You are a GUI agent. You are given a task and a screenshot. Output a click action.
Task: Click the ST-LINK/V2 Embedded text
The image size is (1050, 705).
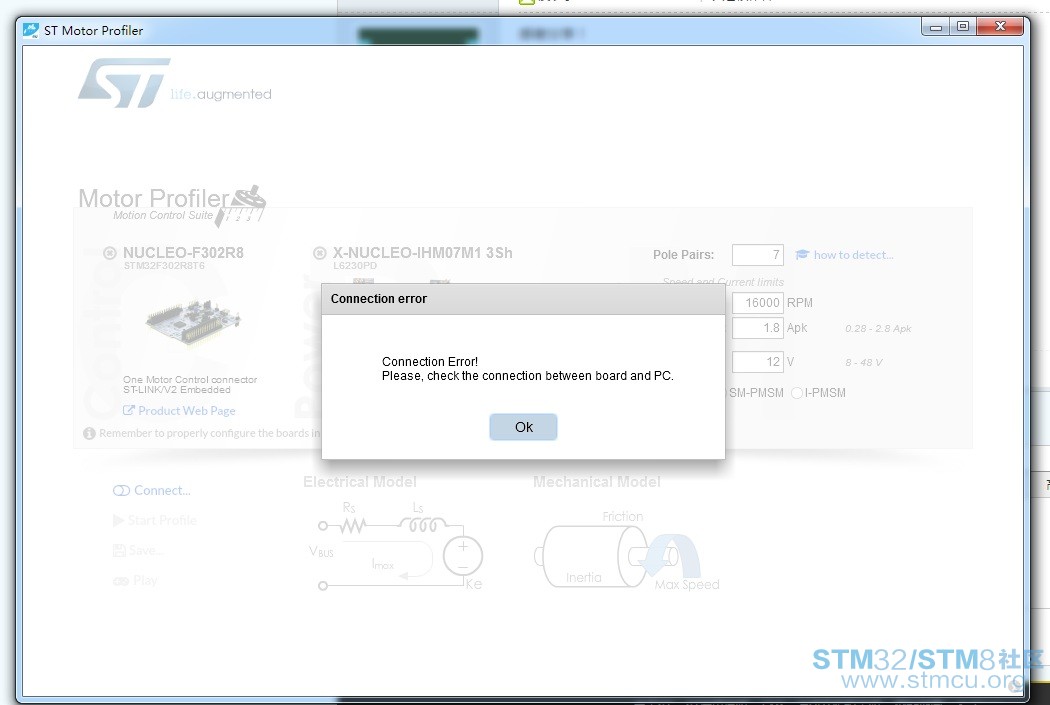pyautogui.click(x=177, y=390)
